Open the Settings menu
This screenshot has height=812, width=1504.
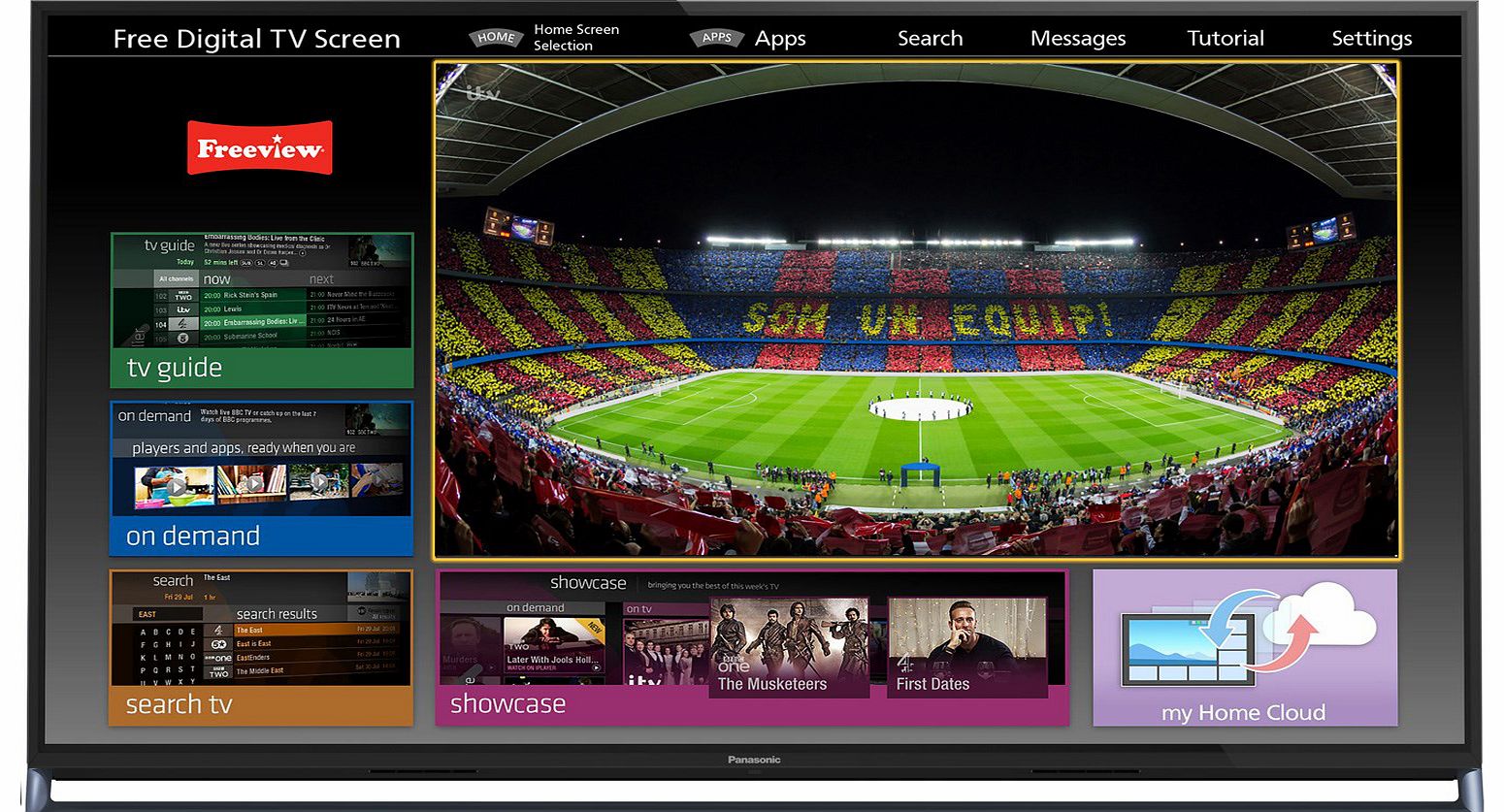(x=1370, y=39)
